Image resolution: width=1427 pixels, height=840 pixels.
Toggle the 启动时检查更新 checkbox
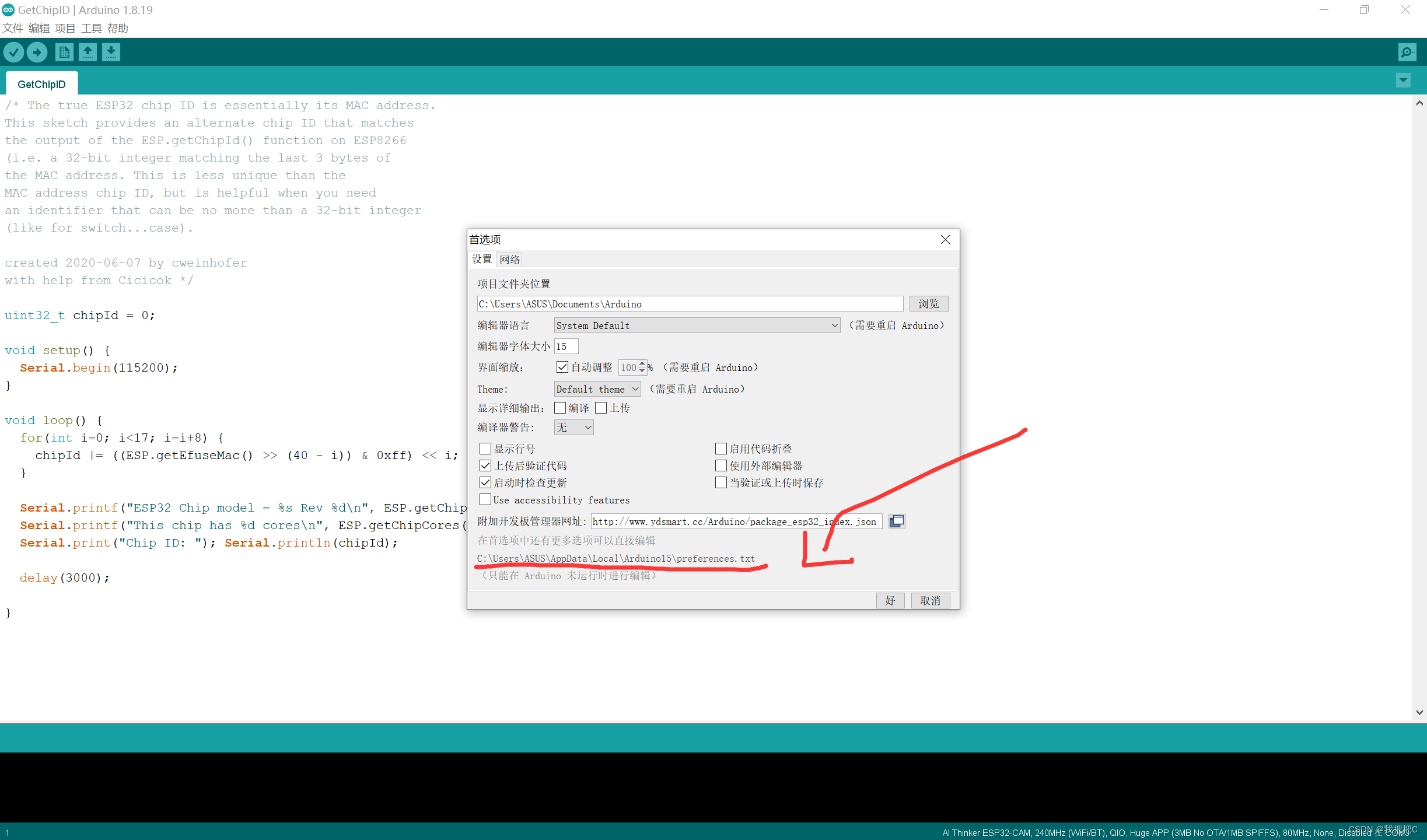pos(485,482)
